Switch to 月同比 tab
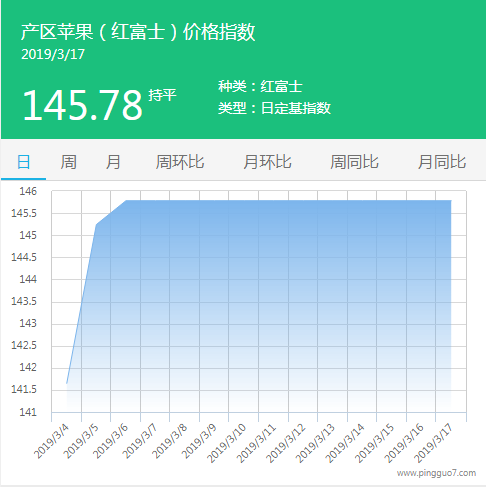 [442, 162]
